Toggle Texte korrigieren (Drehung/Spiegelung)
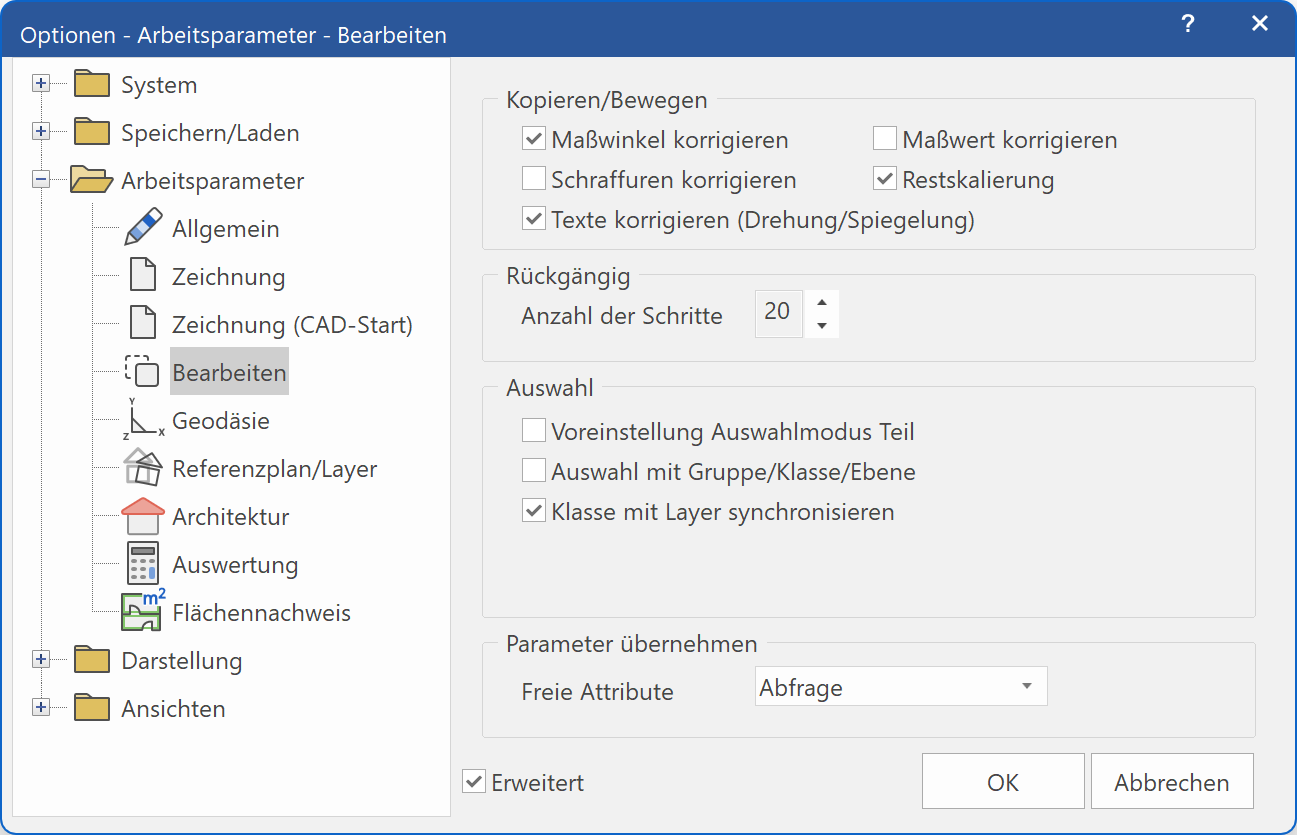Screen dimensions: 1297x835 pyautogui.click(x=533, y=220)
